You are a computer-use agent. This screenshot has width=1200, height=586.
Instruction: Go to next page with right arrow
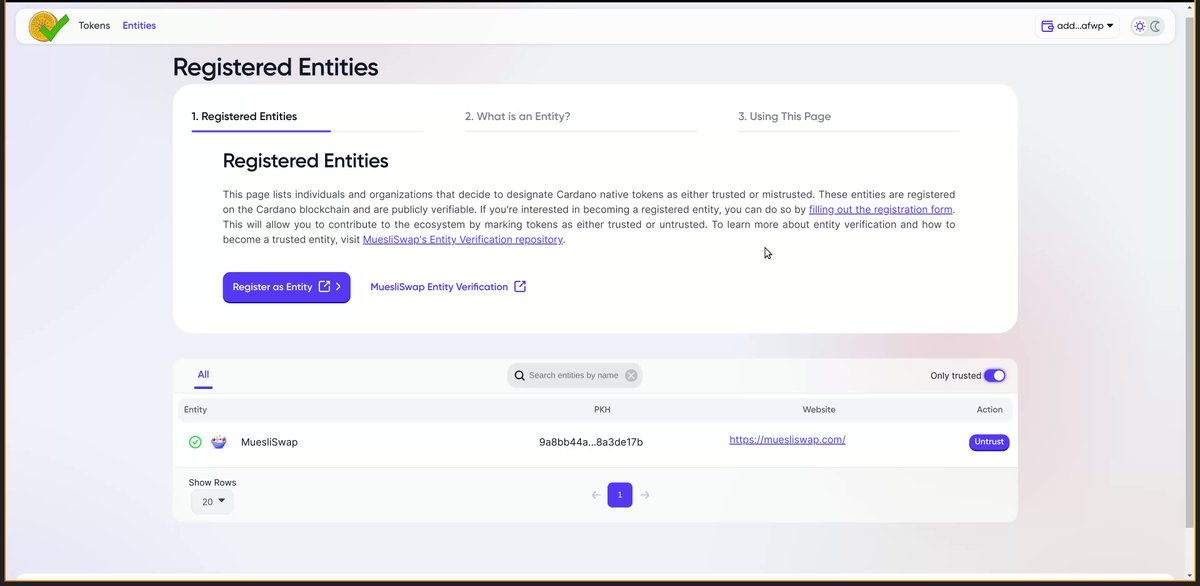[x=645, y=495]
